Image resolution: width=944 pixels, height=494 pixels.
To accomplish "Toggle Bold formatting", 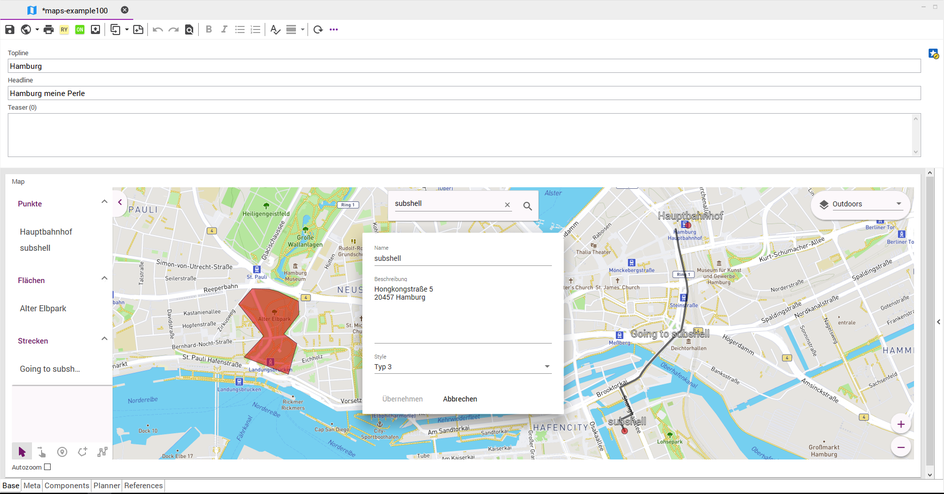I will pyautogui.click(x=209, y=29).
